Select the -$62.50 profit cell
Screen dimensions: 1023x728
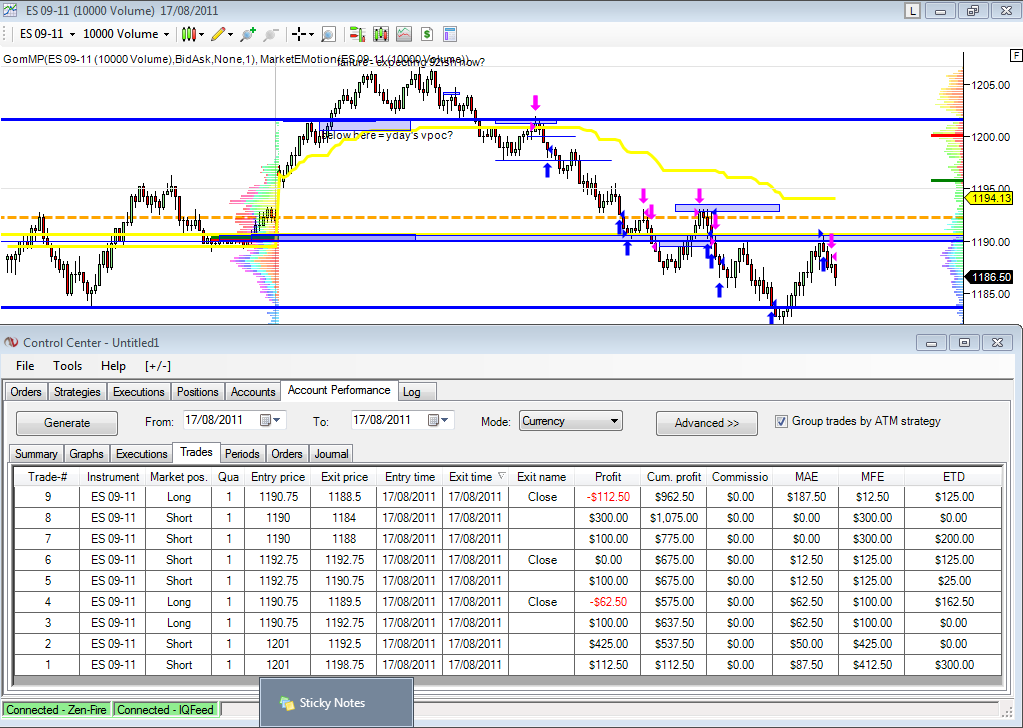(607, 601)
